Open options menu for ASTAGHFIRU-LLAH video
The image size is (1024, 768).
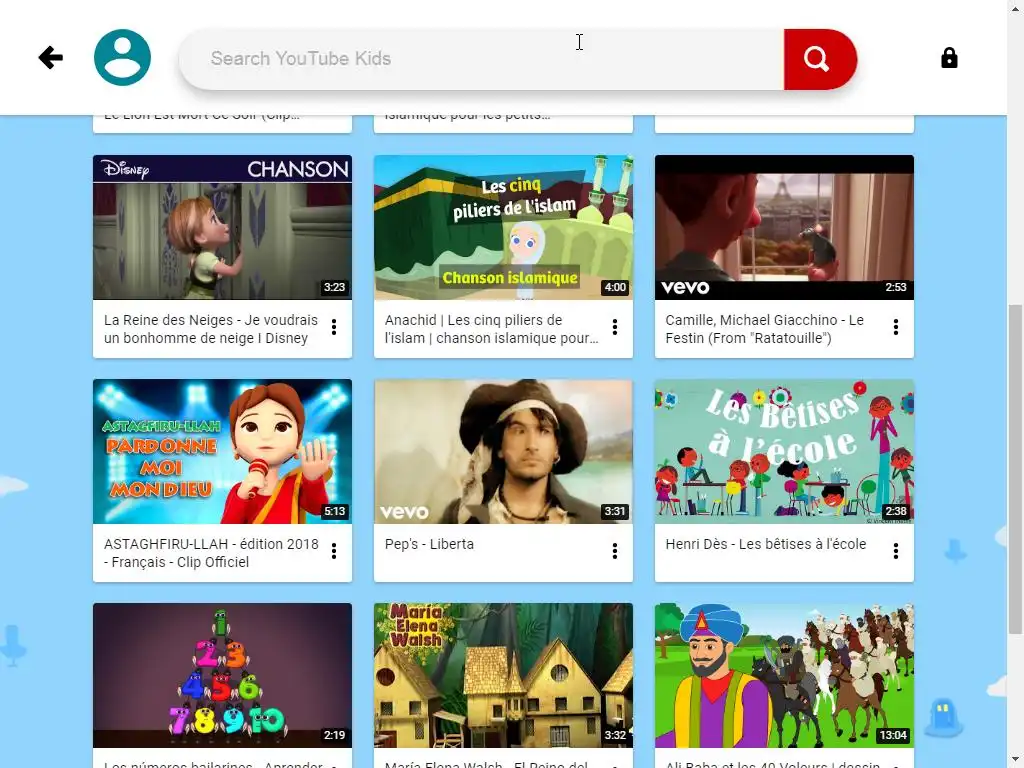coord(334,551)
